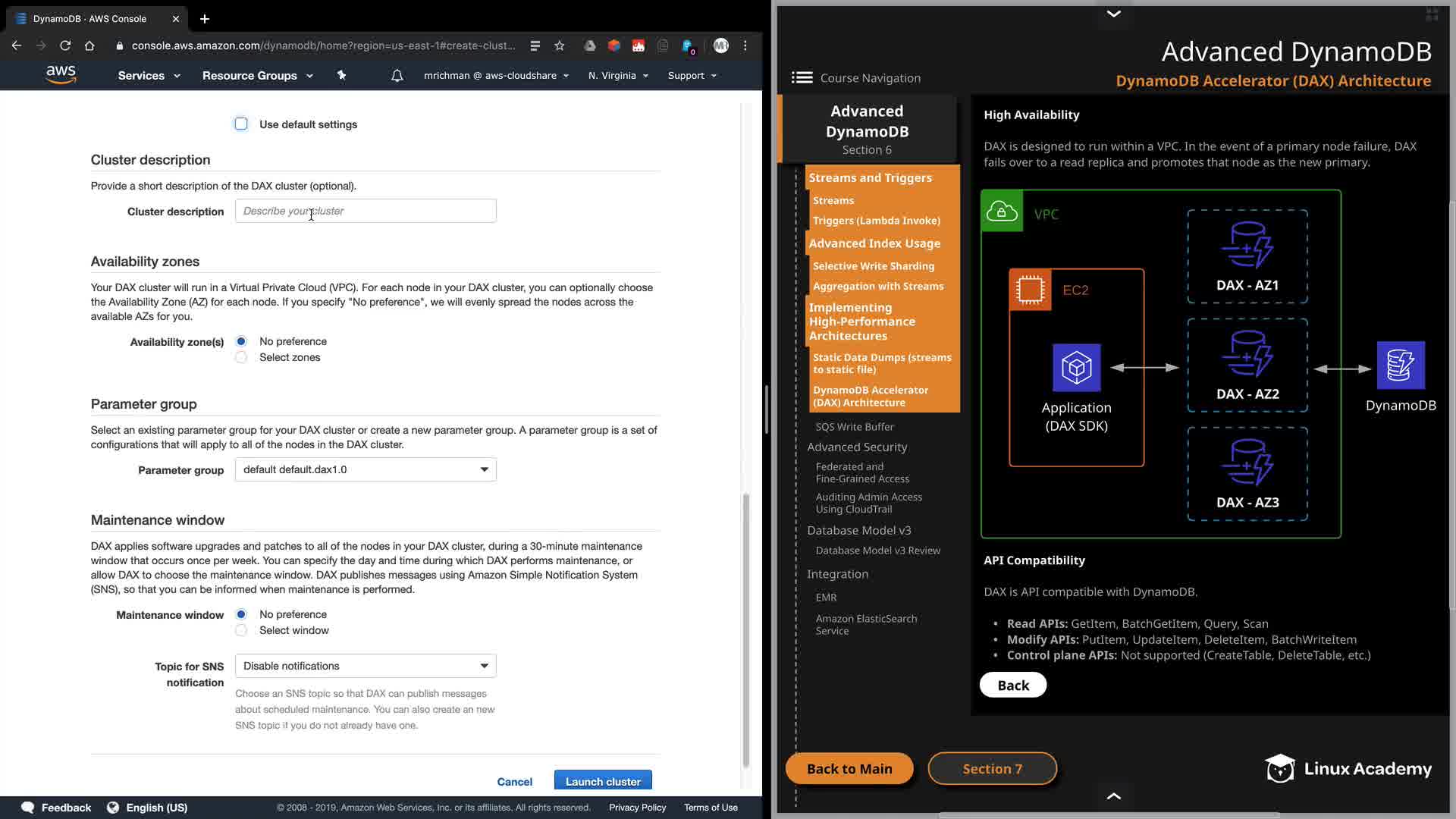Screen dimensions: 1456x819
Task: Choose Select zones radio button
Action: (241, 357)
